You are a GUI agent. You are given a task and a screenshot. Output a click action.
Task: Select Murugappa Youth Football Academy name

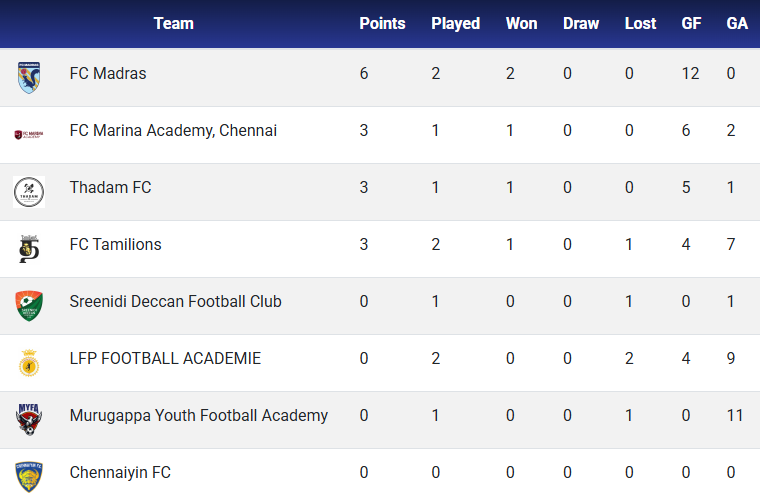(198, 416)
